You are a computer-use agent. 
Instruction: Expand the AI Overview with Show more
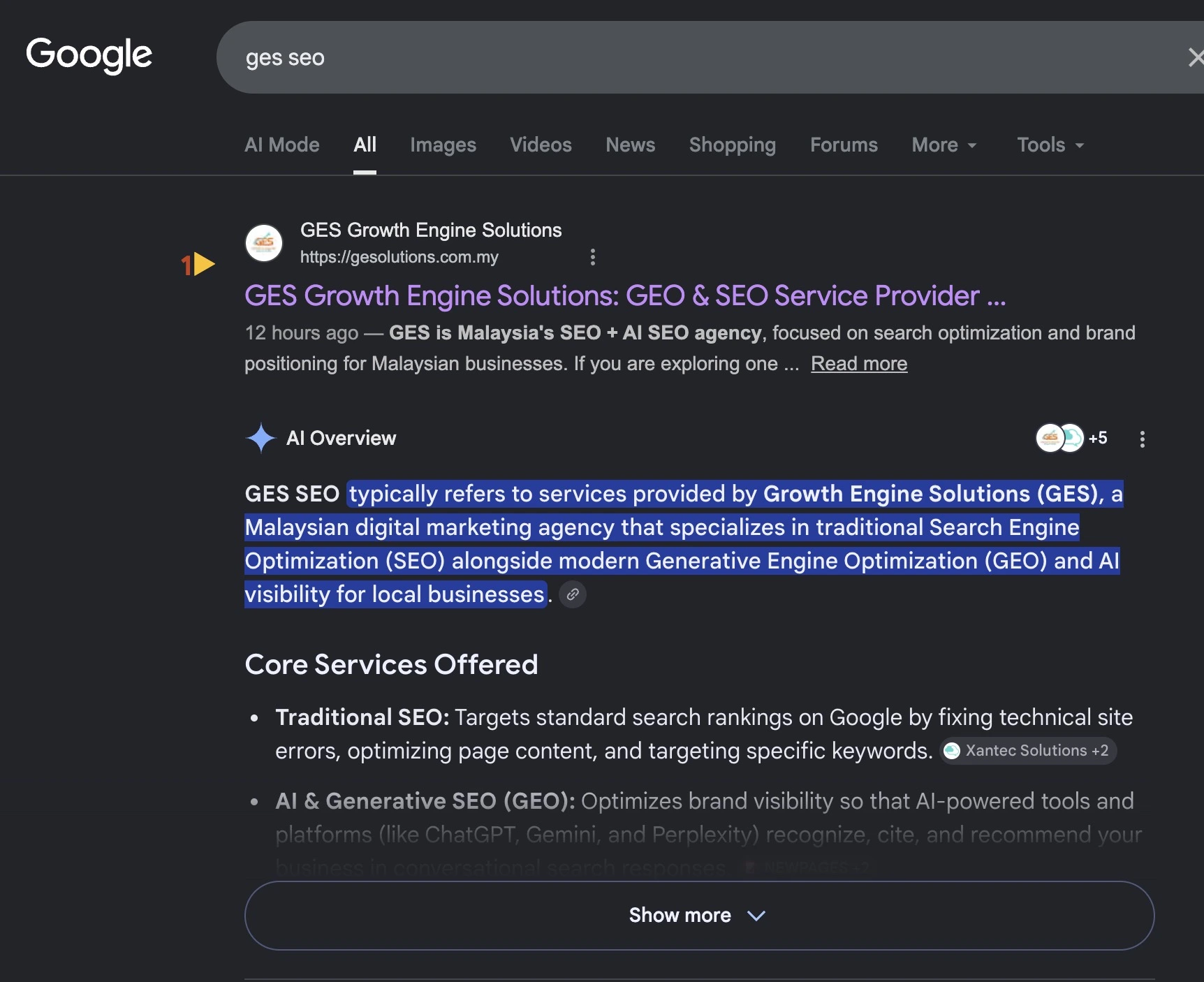699,915
